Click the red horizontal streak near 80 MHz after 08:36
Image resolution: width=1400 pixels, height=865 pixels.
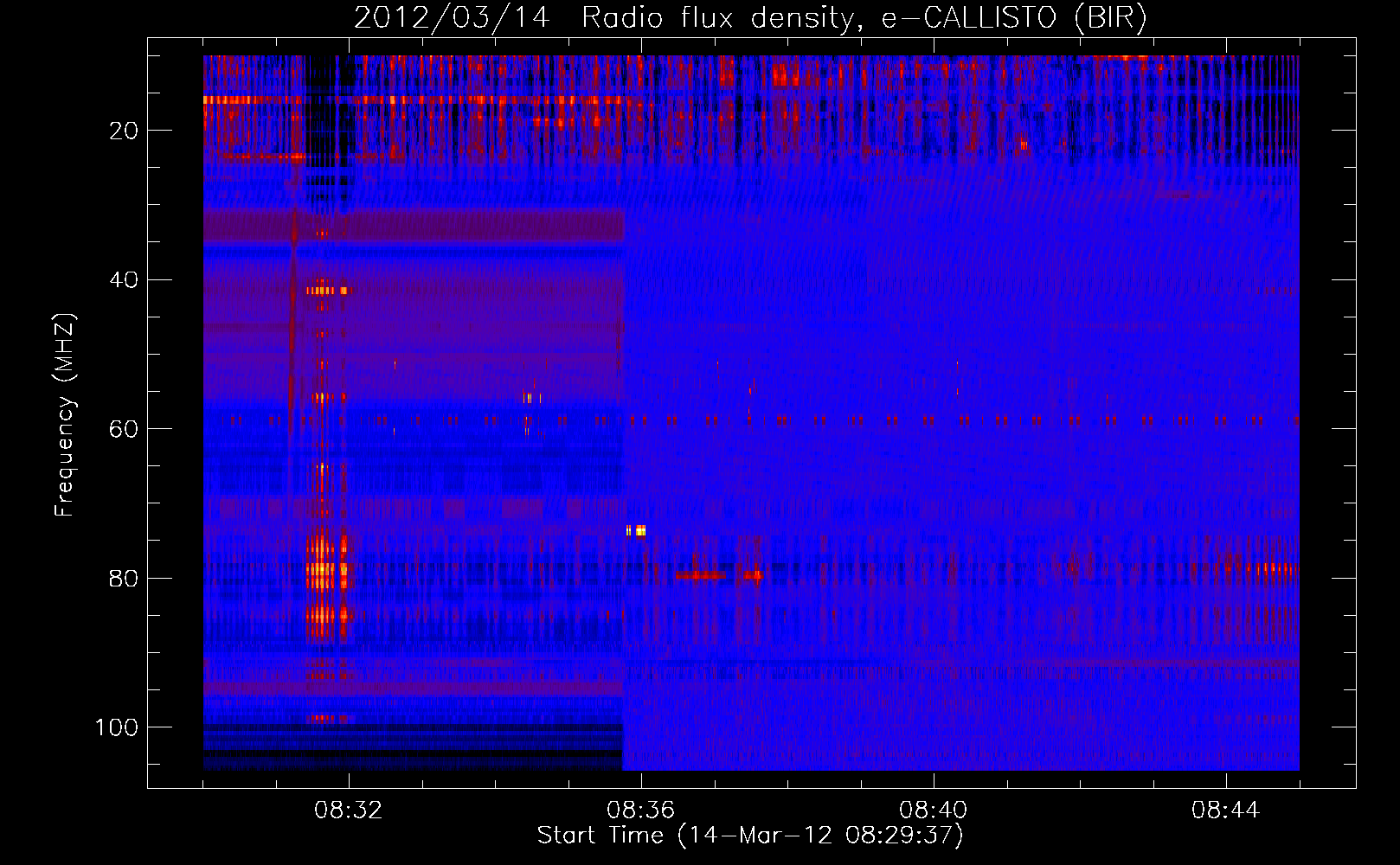701,575
